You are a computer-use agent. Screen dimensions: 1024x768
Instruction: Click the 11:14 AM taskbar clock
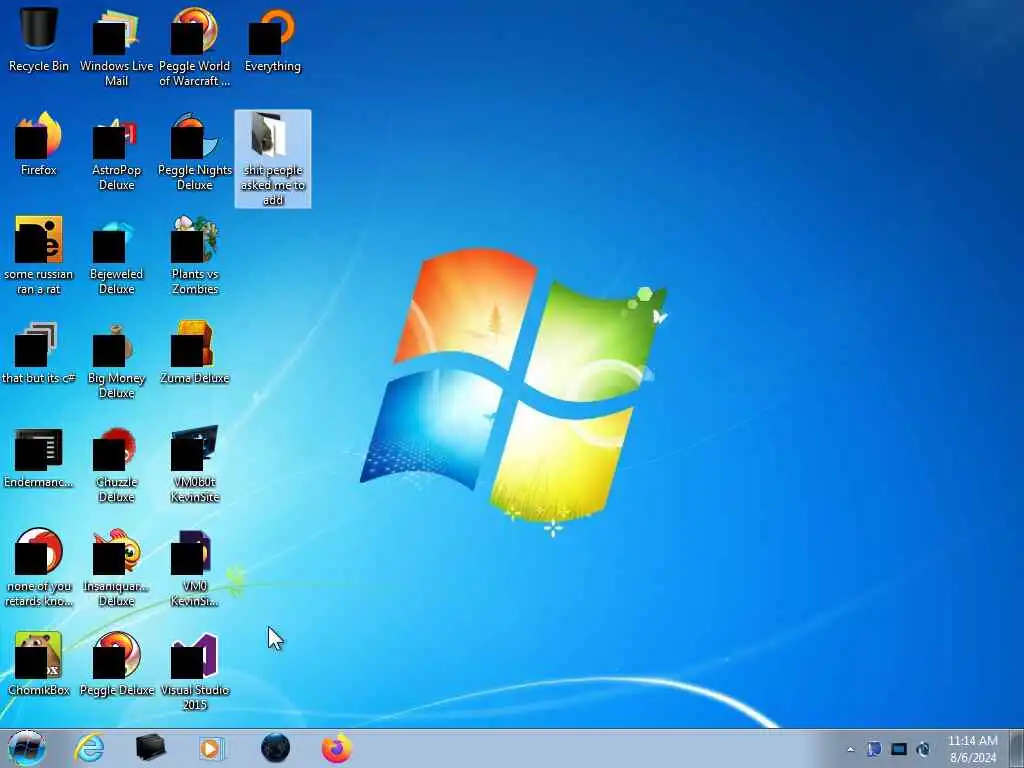972,749
